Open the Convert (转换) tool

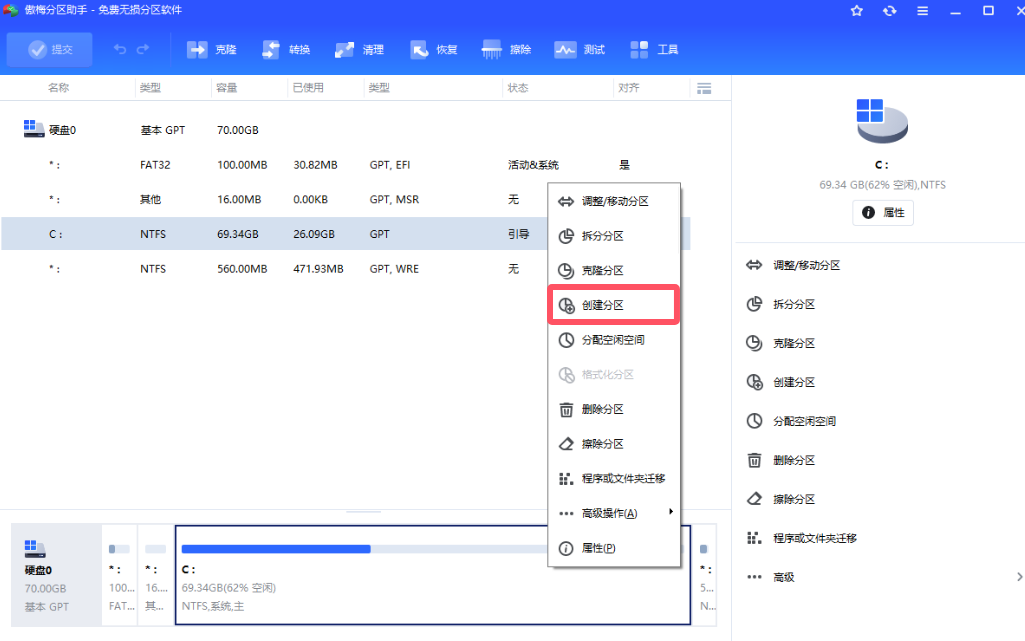coord(285,47)
